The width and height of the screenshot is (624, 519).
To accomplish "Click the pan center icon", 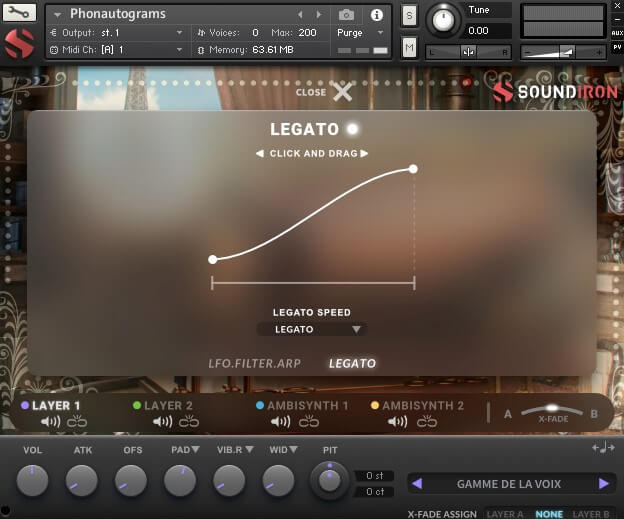I will click(x=468, y=52).
